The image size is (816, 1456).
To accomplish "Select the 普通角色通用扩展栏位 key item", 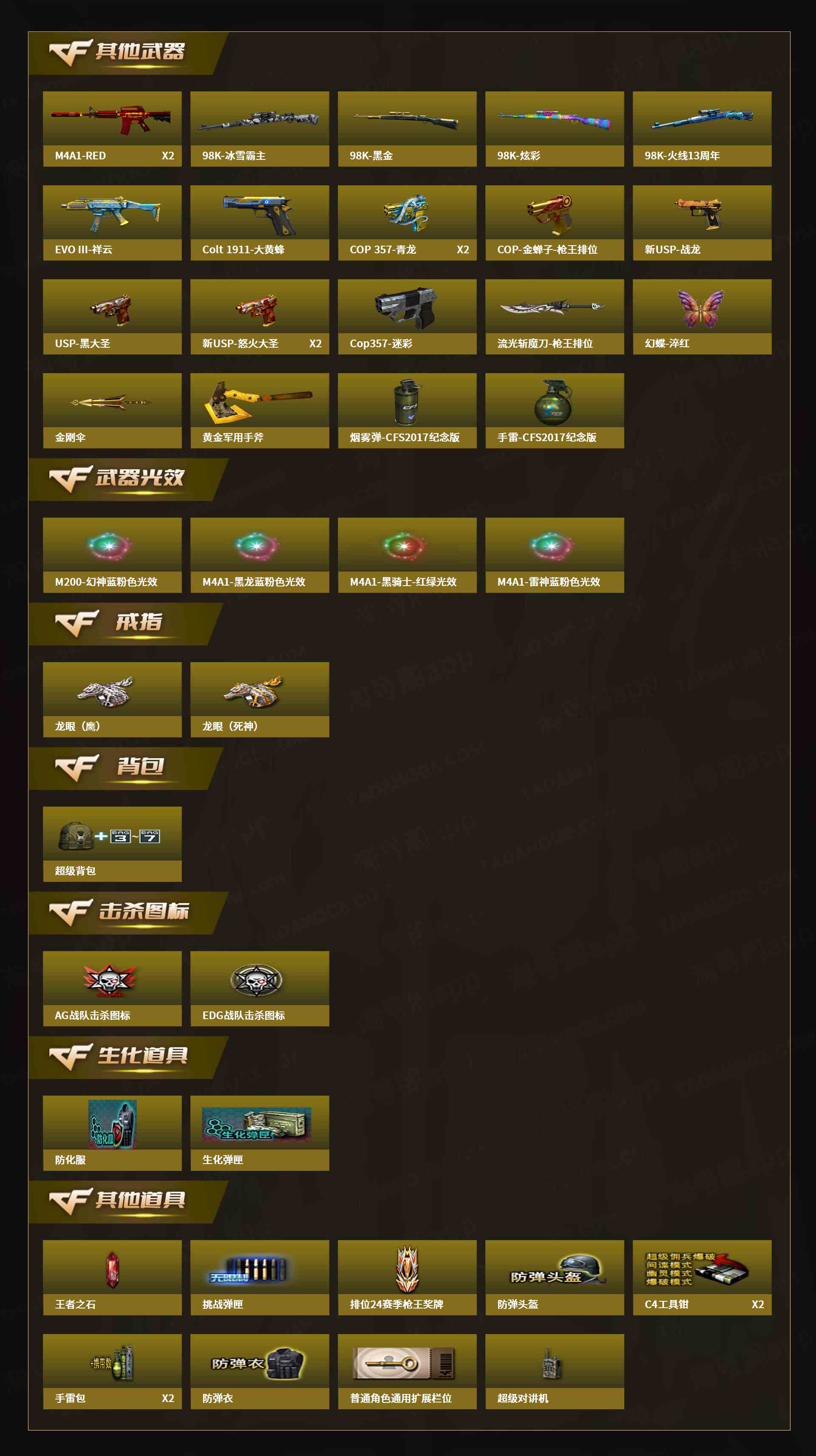I will (x=407, y=1371).
